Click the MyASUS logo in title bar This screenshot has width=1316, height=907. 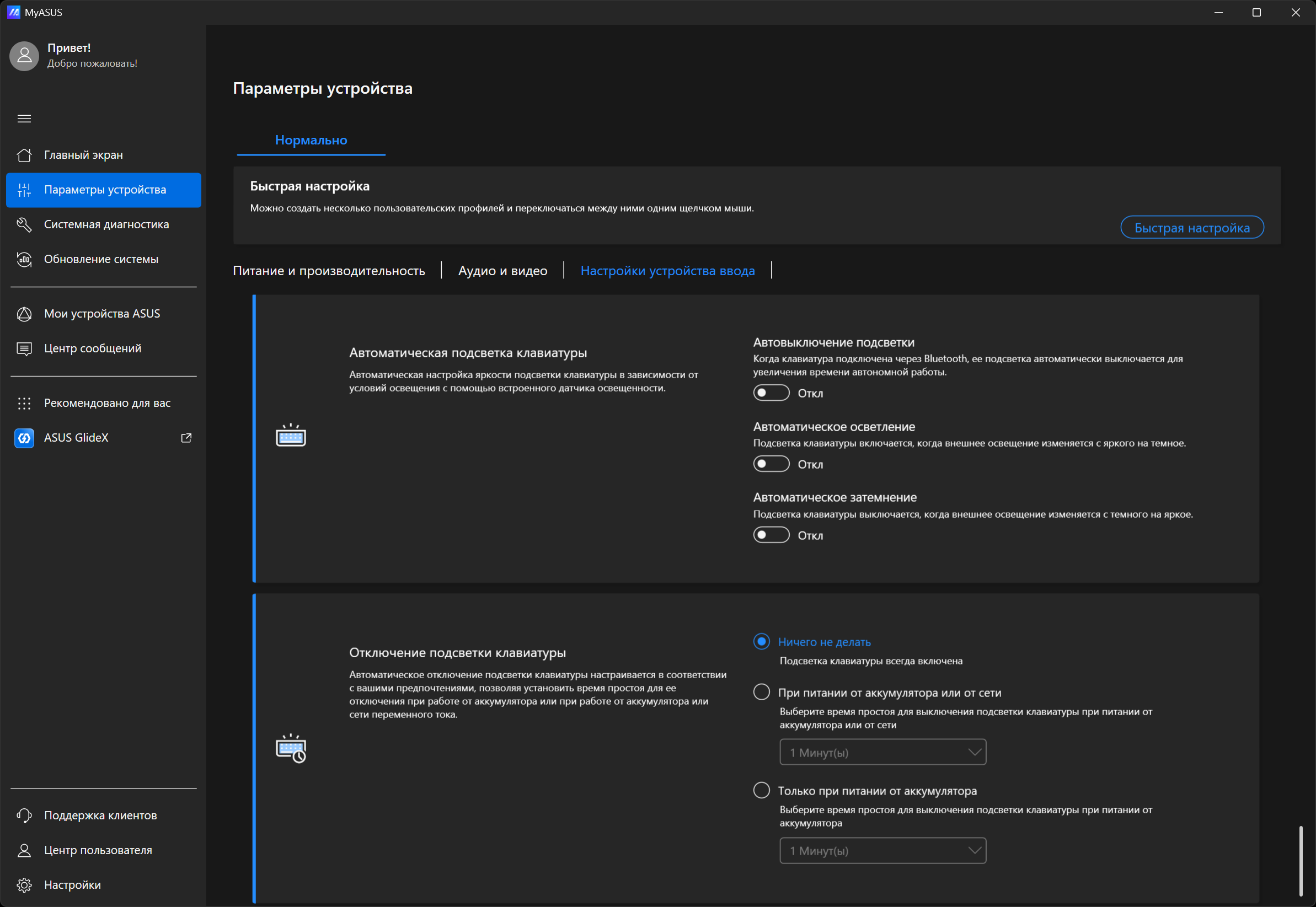pyautogui.click(x=14, y=12)
